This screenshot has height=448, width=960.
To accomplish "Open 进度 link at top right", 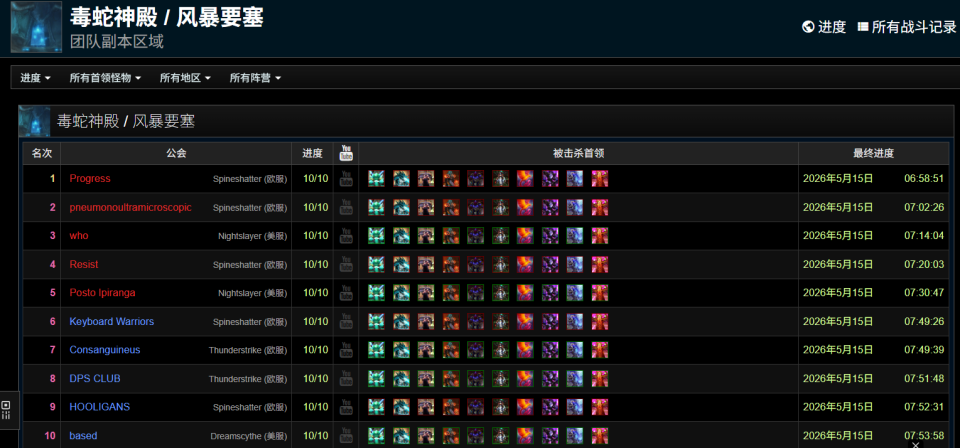I will (x=824, y=27).
